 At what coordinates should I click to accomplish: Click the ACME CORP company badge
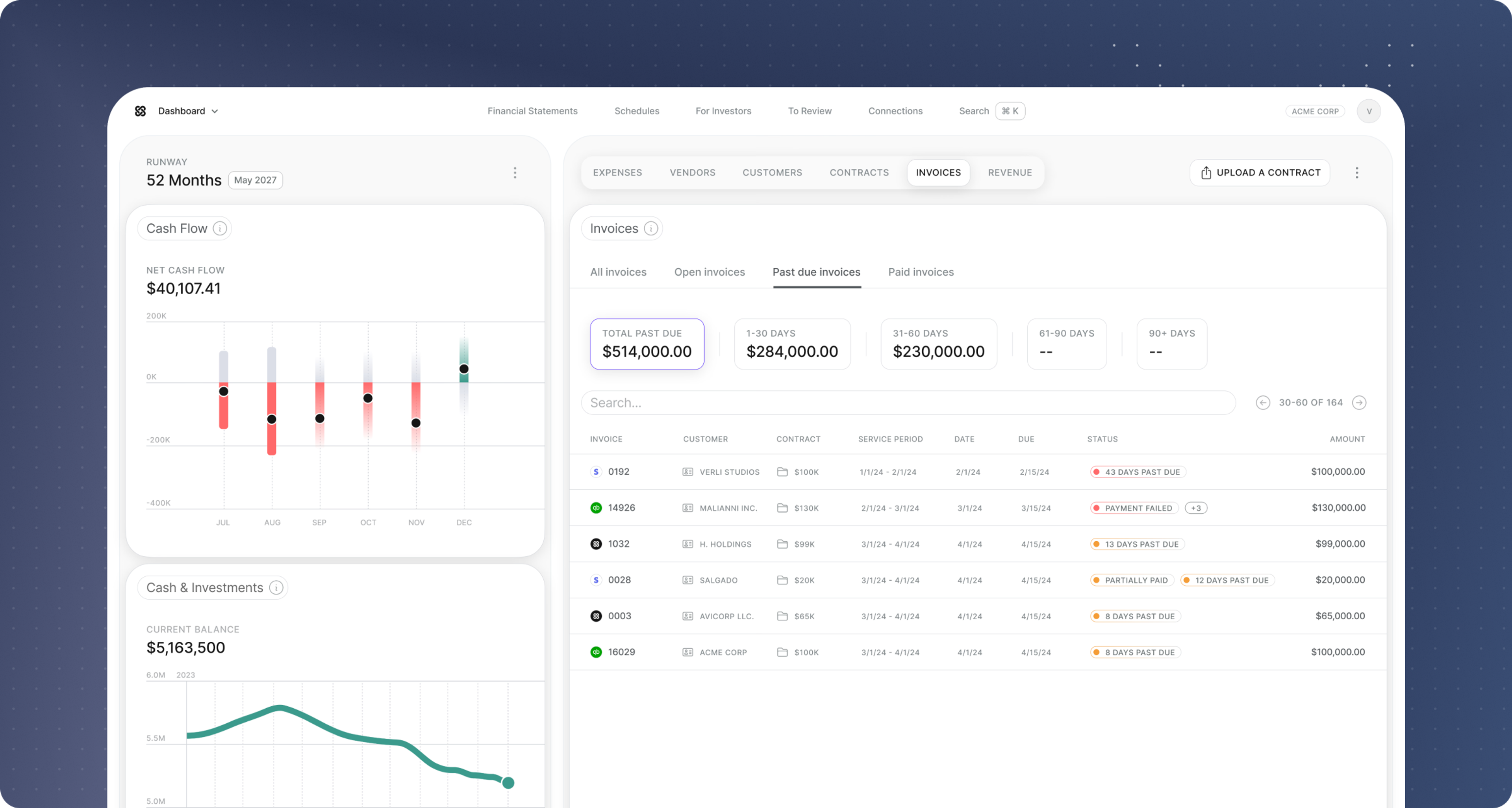[1315, 111]
